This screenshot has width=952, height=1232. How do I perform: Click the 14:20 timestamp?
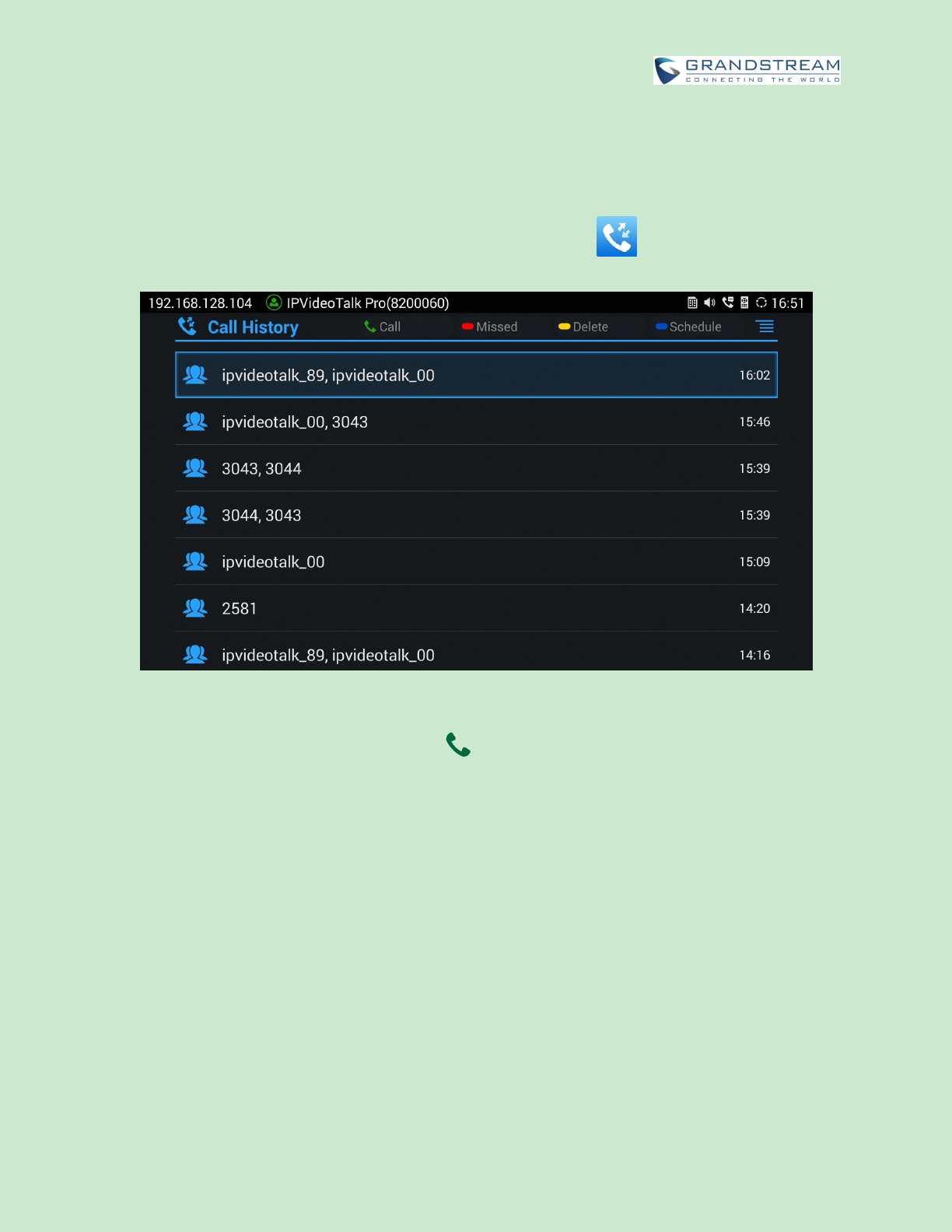754,608
